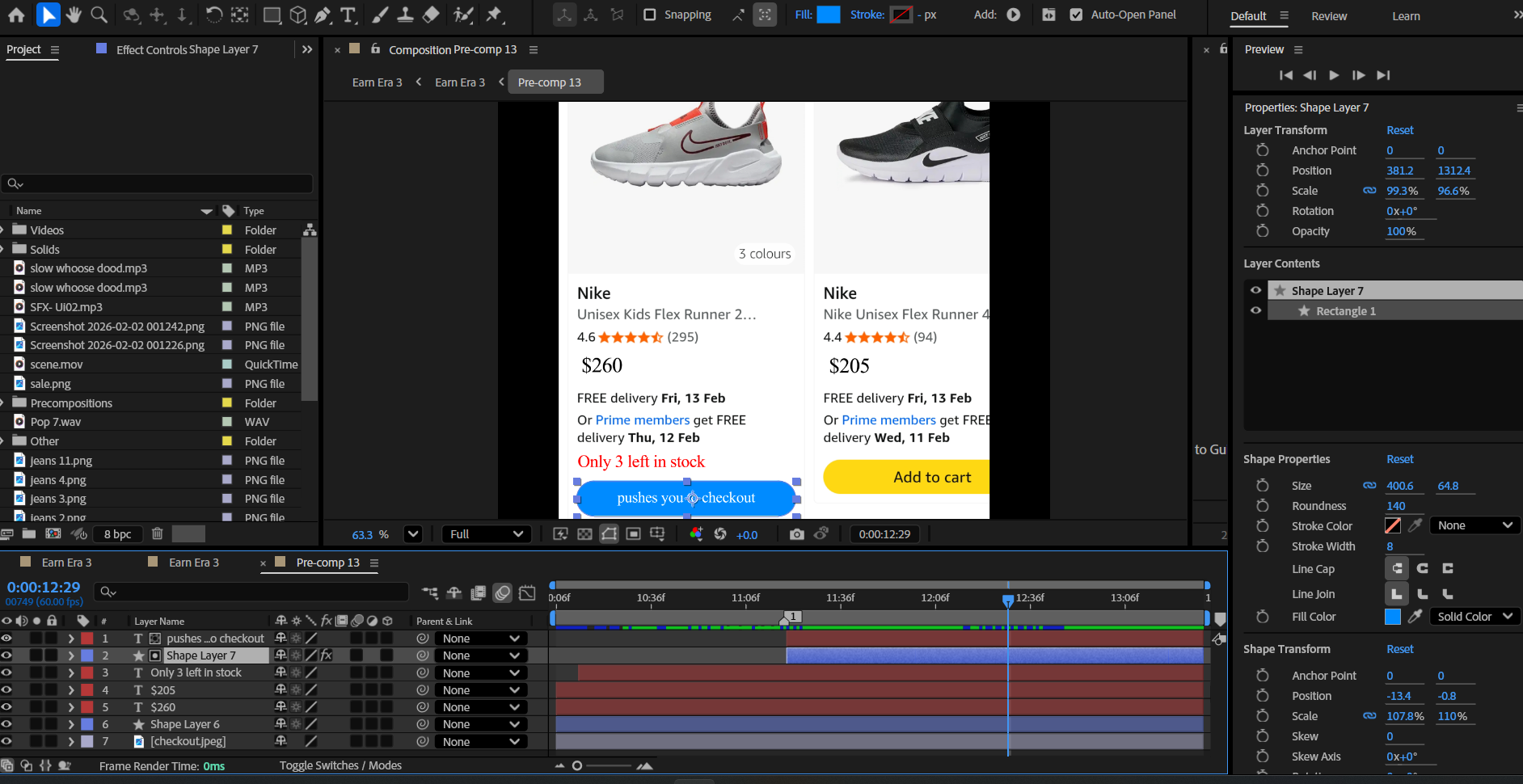Select the Zoom tool
The image size is (1523, 784).
tap(99, 15)
